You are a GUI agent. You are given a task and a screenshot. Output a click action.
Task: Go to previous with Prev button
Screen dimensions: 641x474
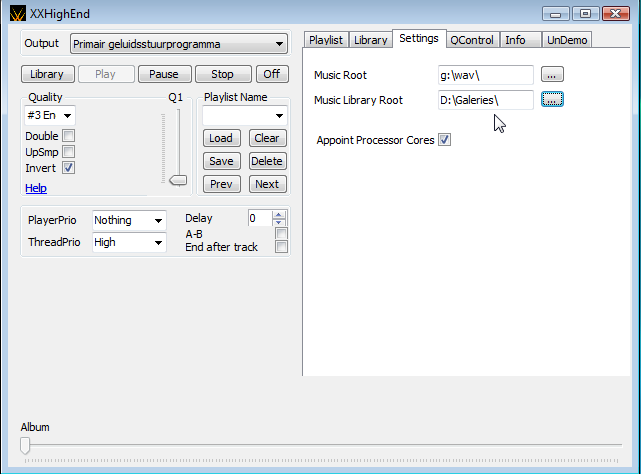coord(222,184)
